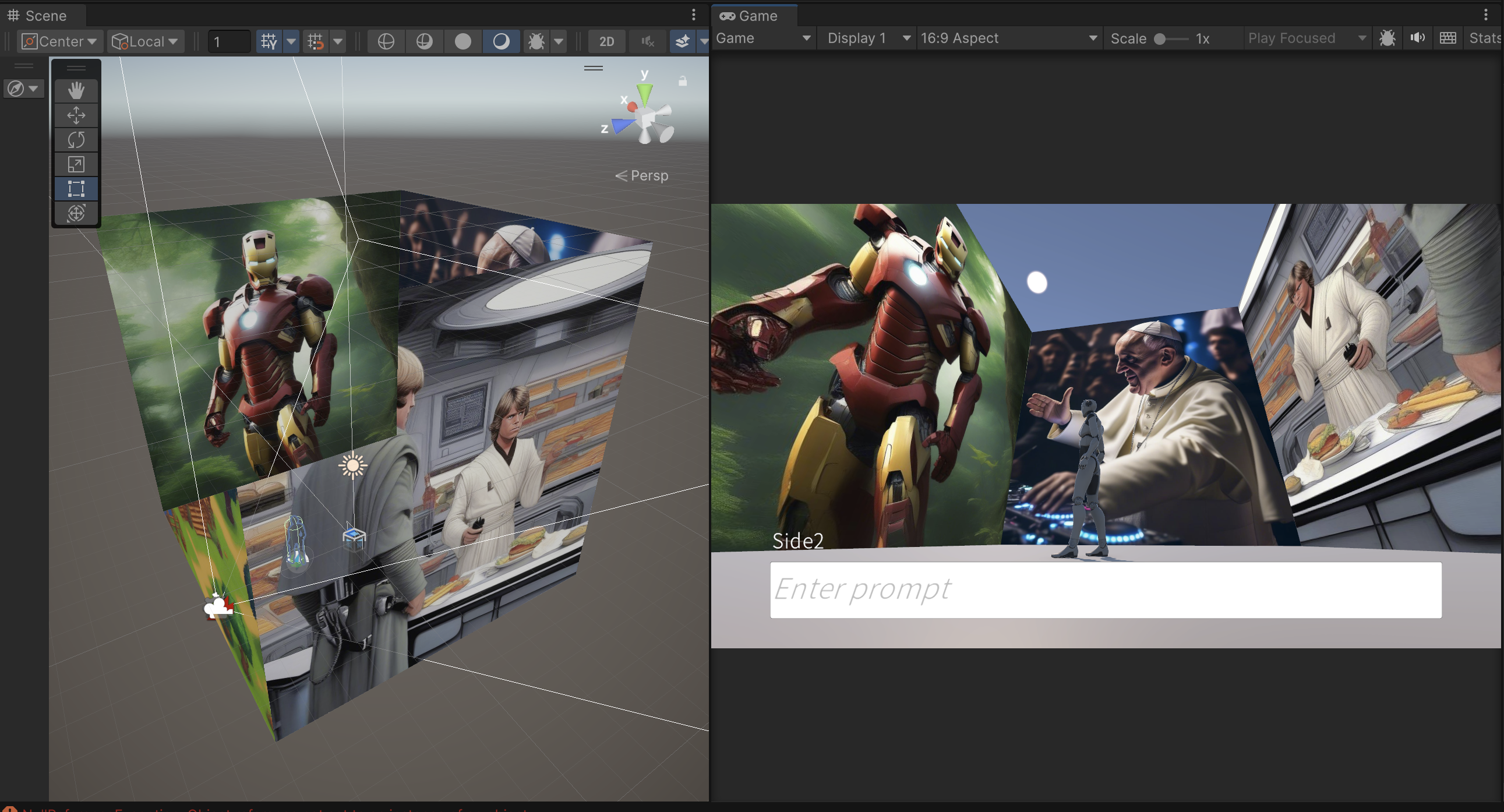This screenshot has width=1504, height=812.
Task: Click the grid snap increment field
Action: 230,41
